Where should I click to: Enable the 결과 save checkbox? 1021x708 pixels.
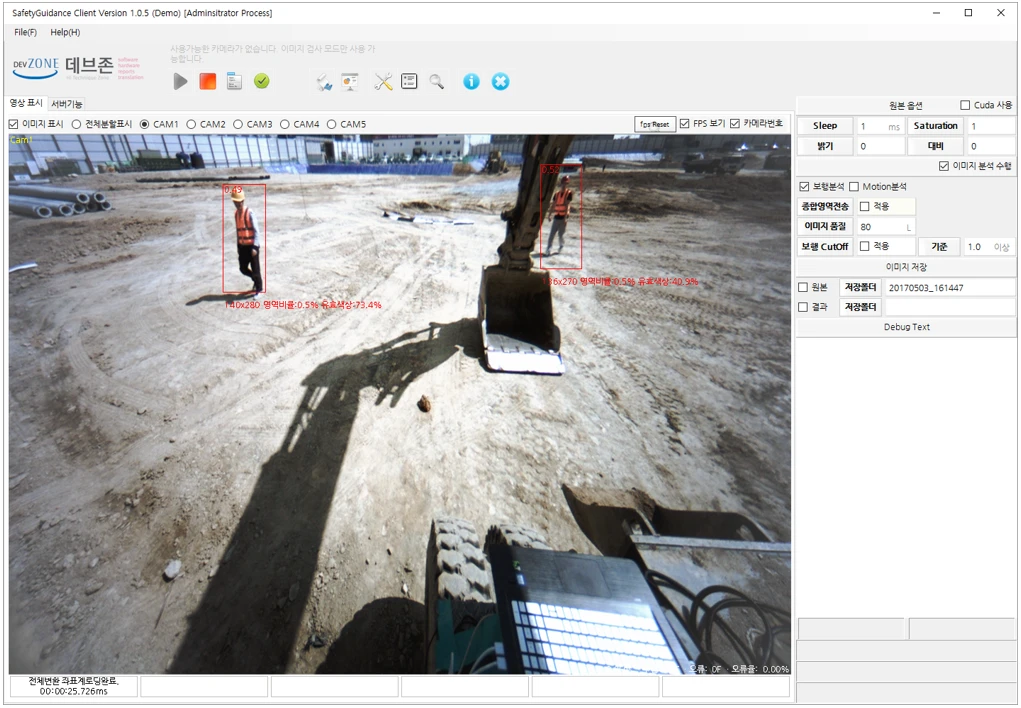pos(803,307)
